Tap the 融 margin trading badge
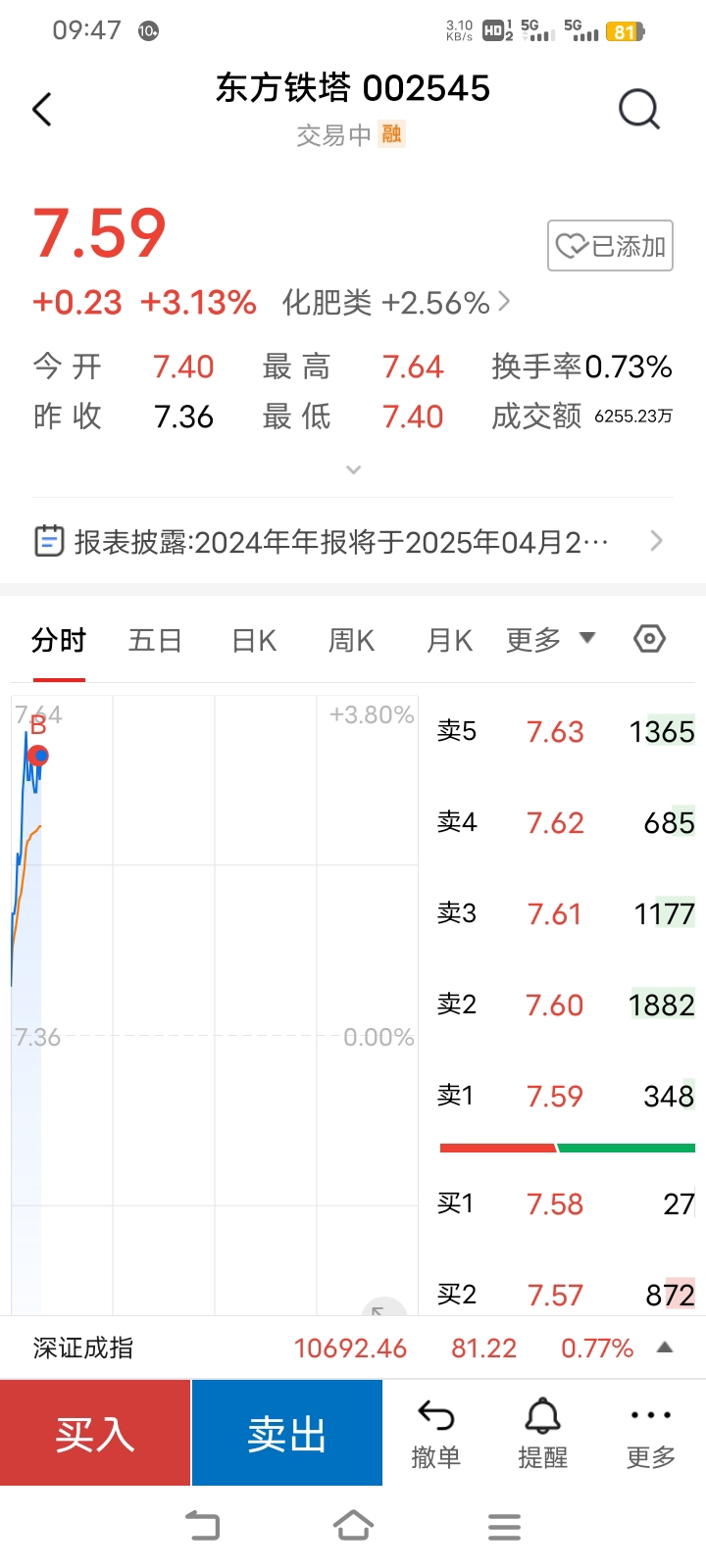This screenshot has height=1568, width=706. click(x=392, y=134)
